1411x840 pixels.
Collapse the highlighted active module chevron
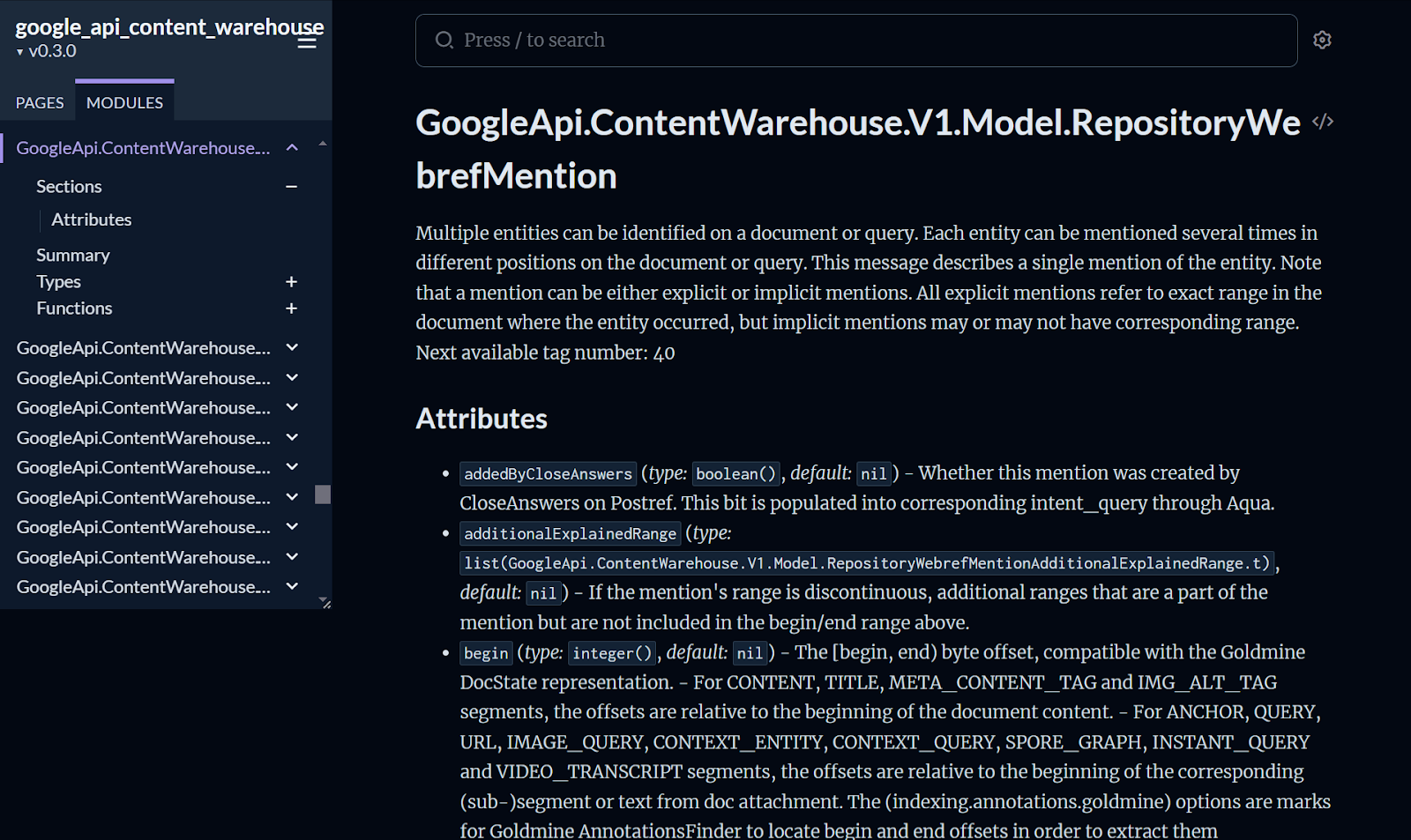292,148
